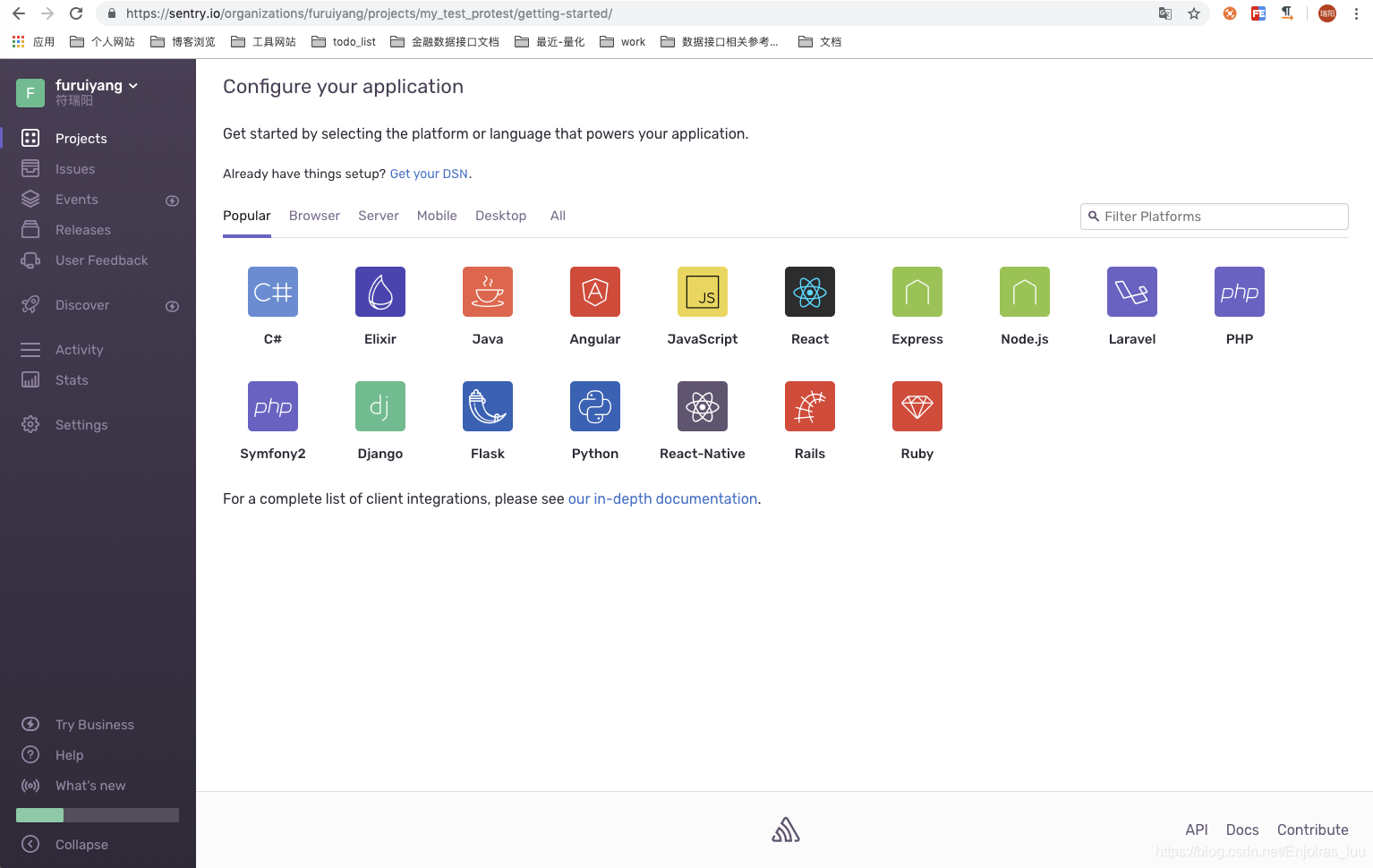
Task: Switch to the Server tab
Action: [x=379, y=216]
